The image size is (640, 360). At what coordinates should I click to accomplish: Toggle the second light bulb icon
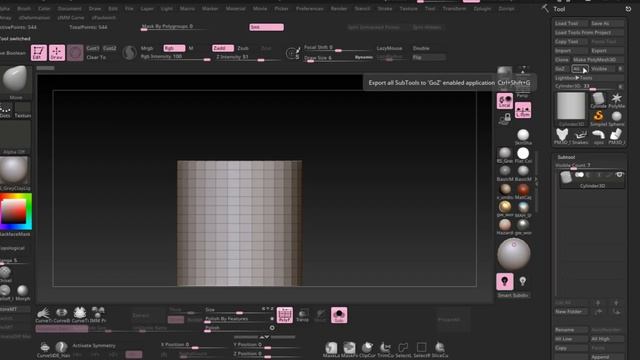tap(522, 281)
